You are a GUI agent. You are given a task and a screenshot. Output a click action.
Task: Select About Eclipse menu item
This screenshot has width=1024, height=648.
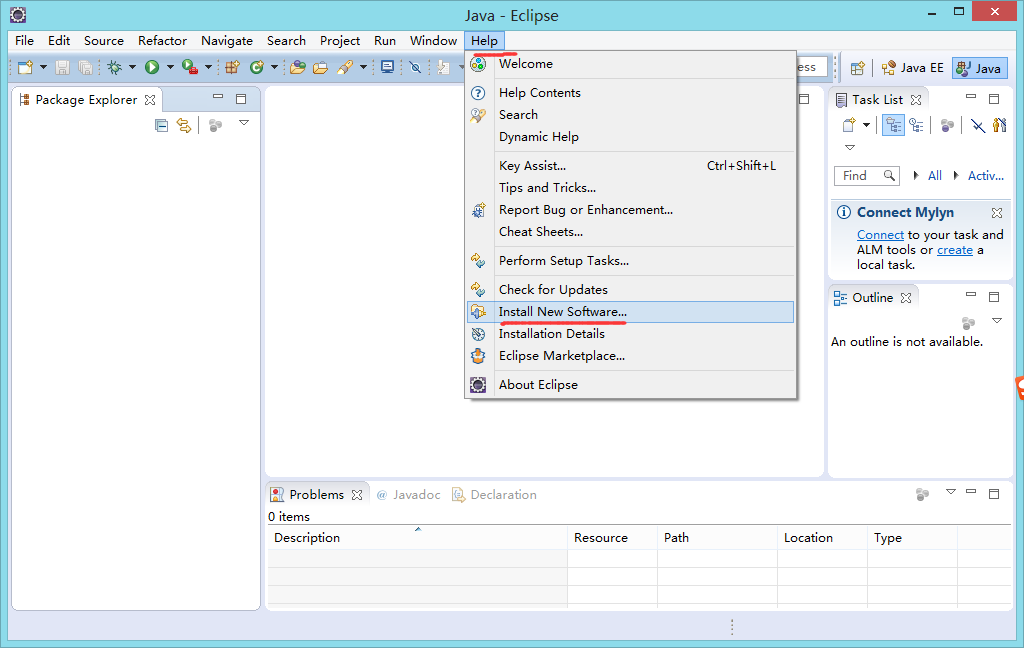(631, 385)
